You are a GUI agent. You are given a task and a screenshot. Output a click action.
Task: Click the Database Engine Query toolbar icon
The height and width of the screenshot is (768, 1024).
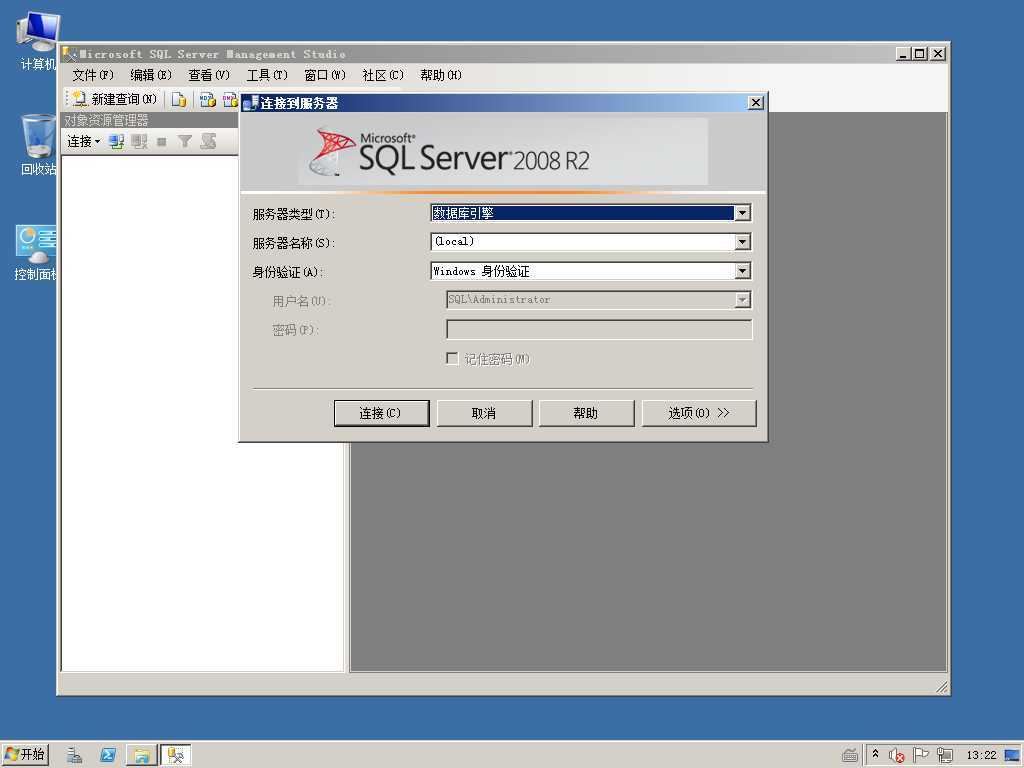179,99
